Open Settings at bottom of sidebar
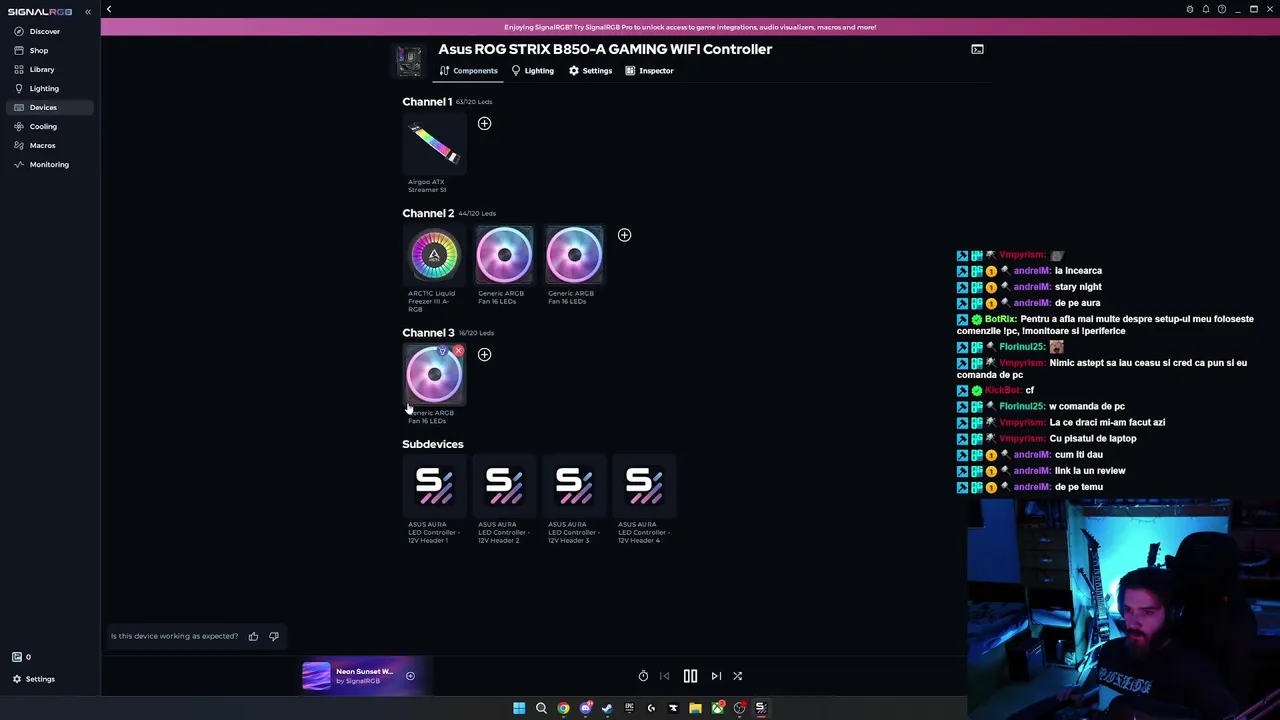This screenshot has width=1280, height=720. click(x=40, y=679)
